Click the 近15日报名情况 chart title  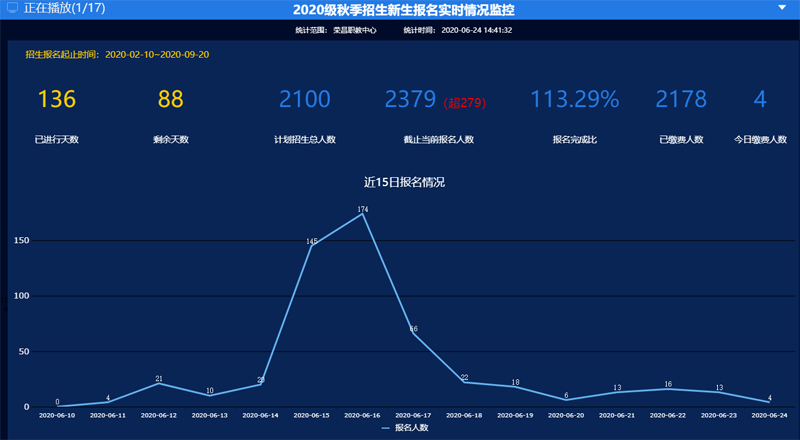click(x=404, y=182)
